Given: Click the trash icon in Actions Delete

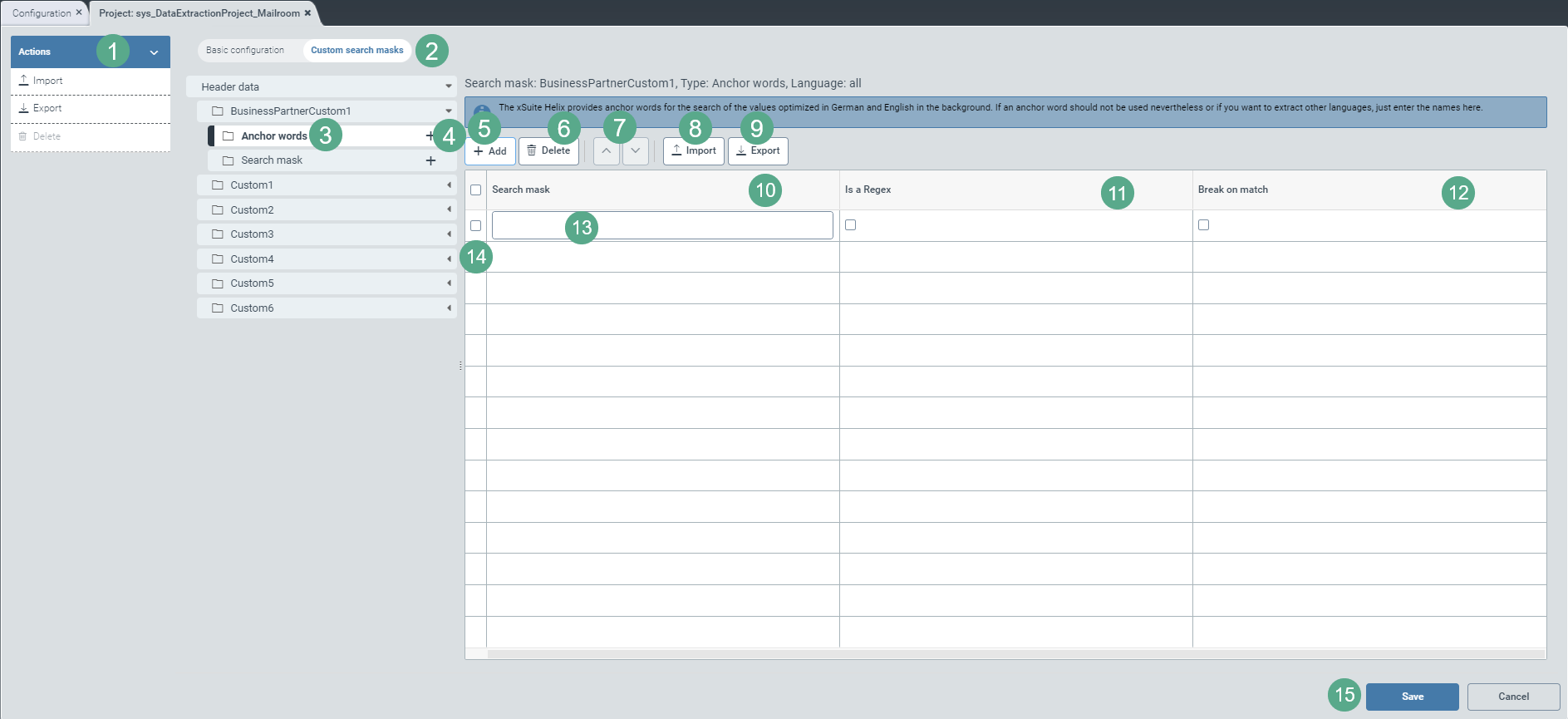Looking at the screenshot, I should coord(22,136).
